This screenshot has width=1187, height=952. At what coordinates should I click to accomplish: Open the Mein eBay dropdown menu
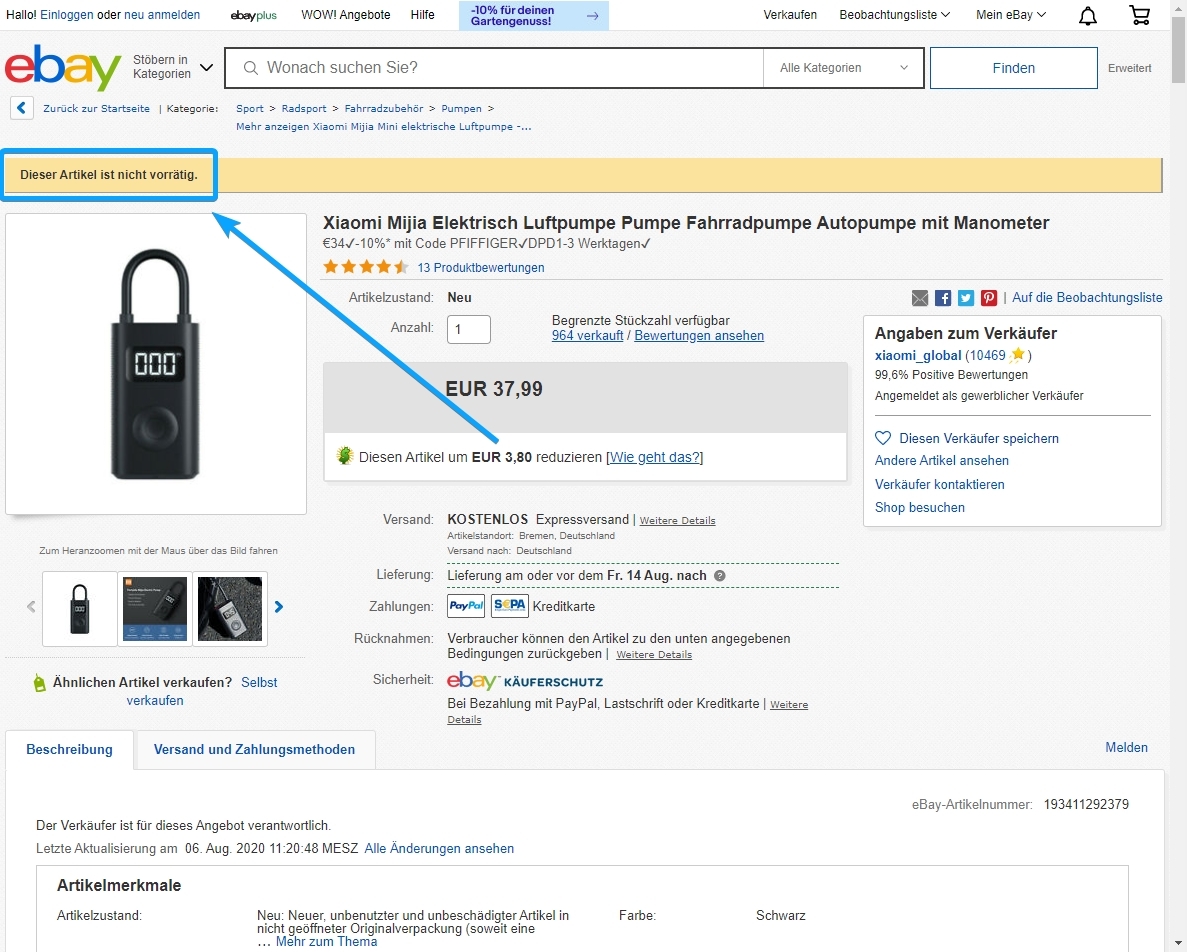point(1010,15)
